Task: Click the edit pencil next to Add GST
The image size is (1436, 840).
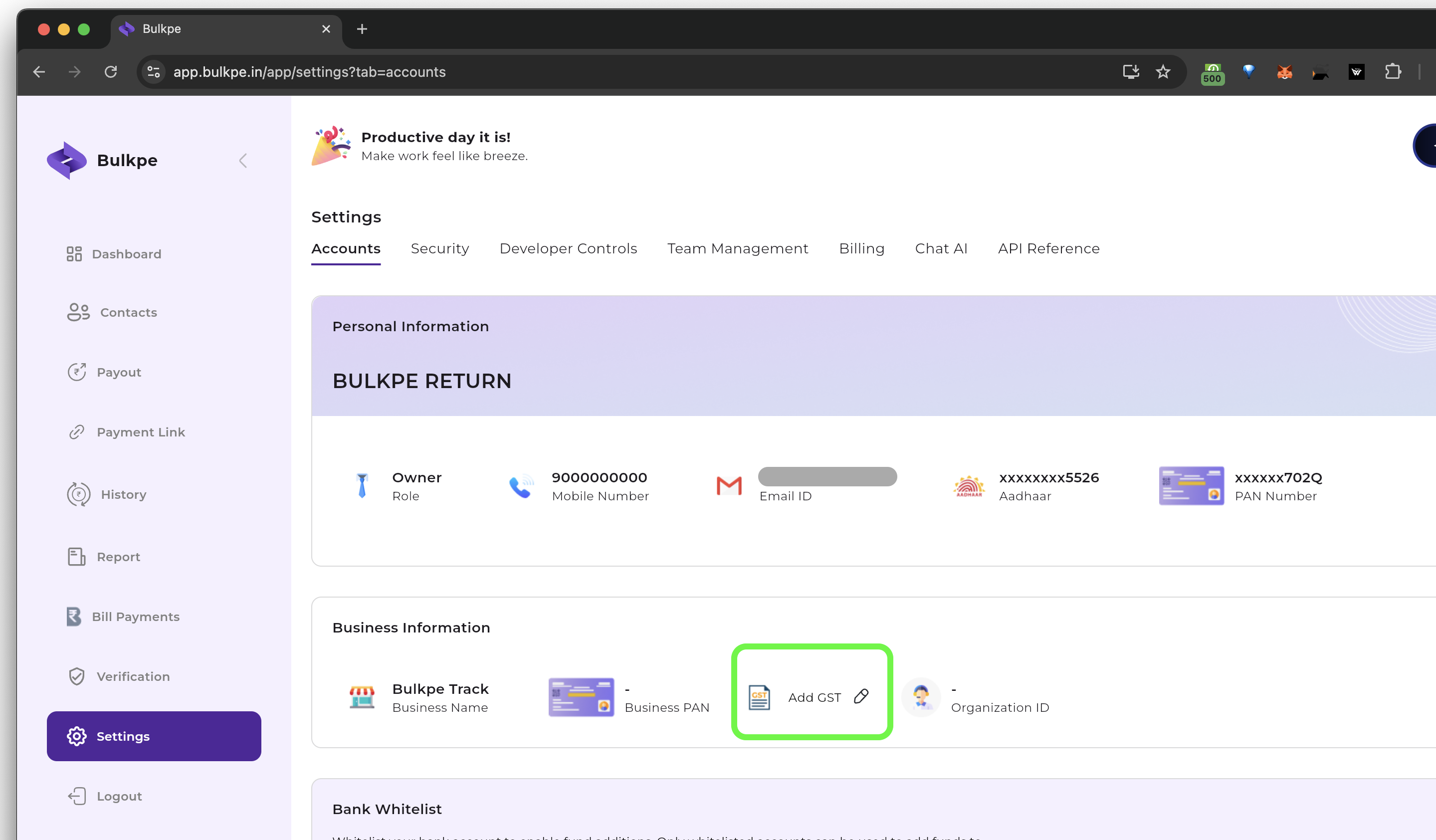Action: pyautogui.click(x=861, y=696)
